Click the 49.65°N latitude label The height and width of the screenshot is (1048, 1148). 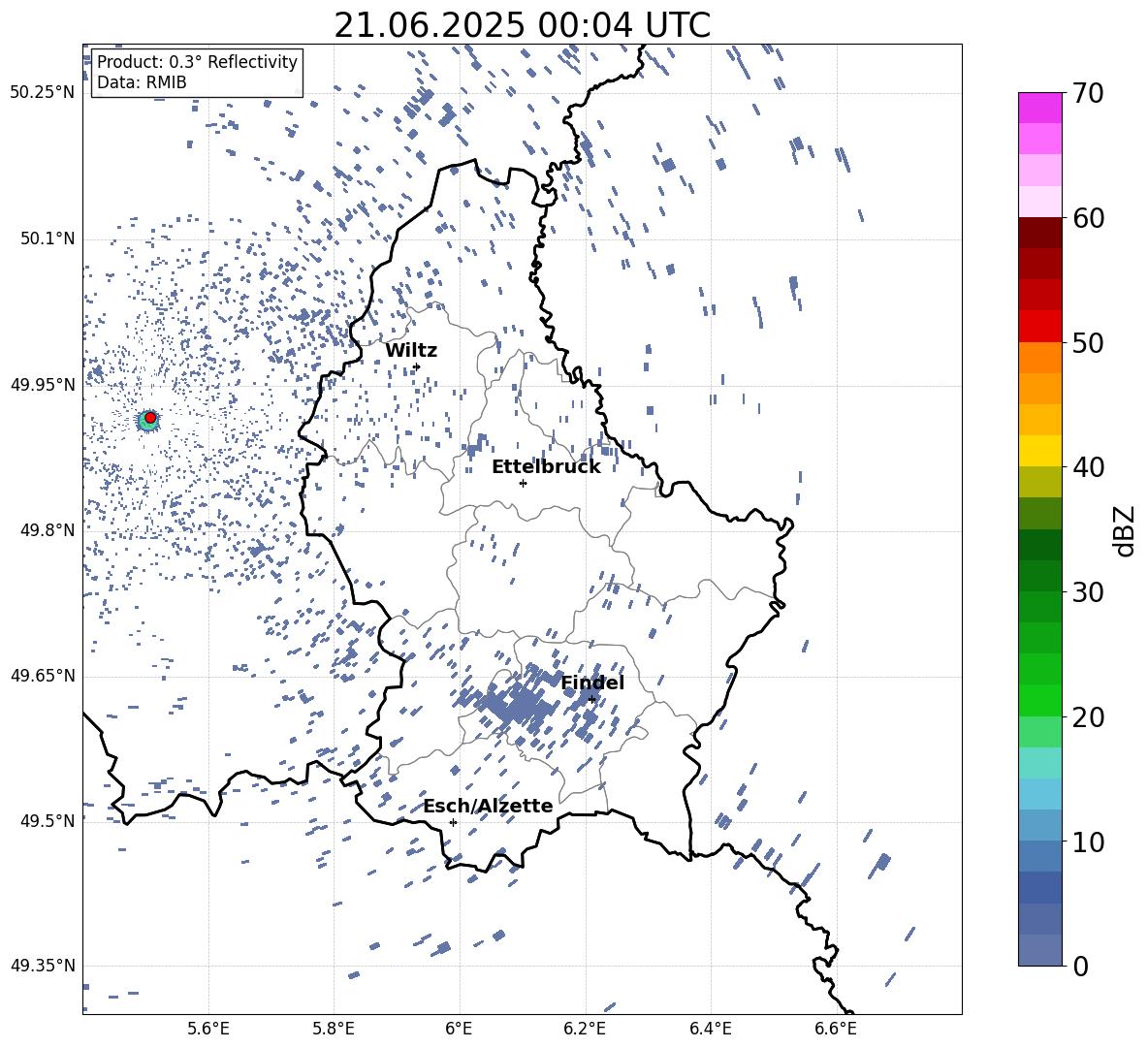(x=43, y=675)
